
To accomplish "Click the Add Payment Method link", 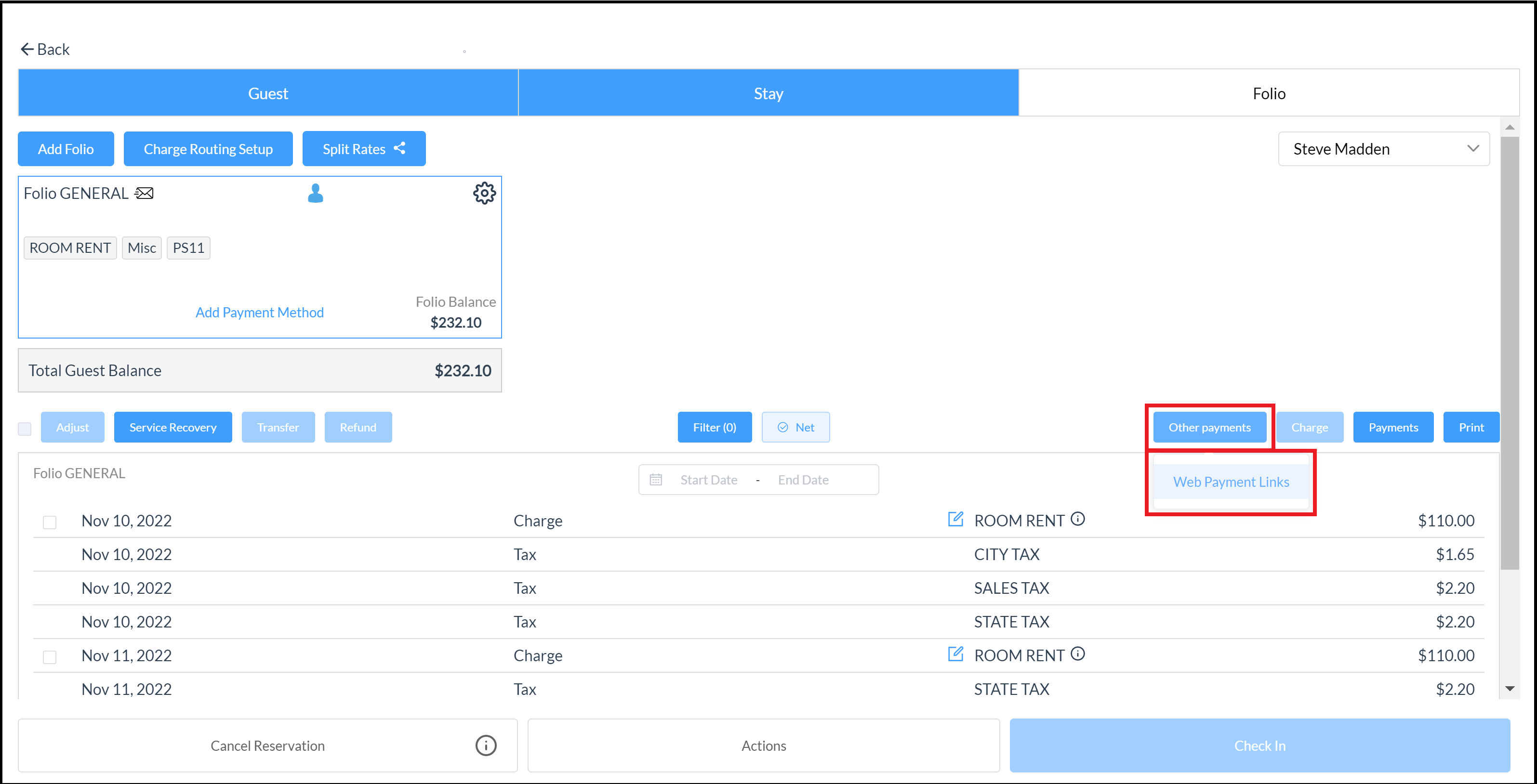I will [x=287, y=312].
